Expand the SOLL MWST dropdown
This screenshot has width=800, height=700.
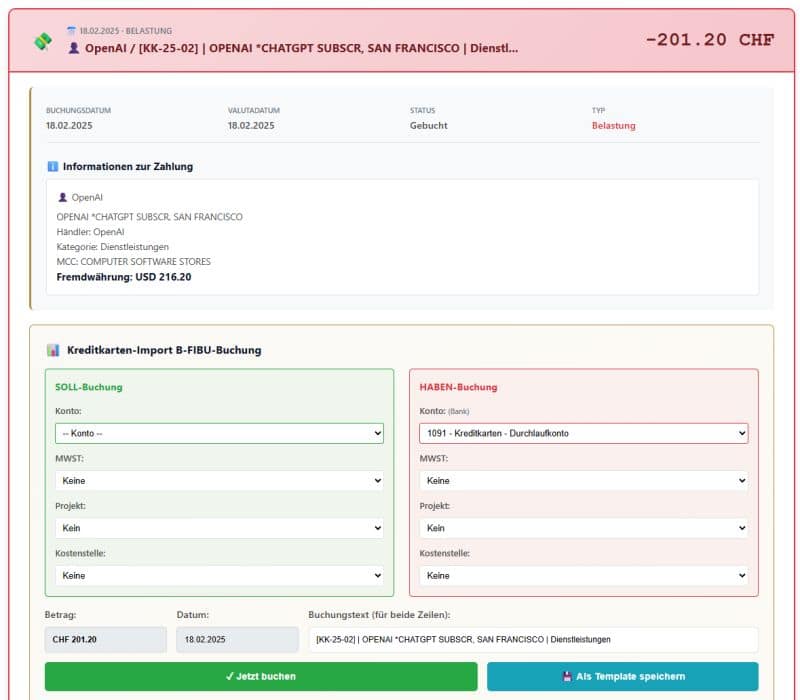pyautogui.click(x=219, y=481)
